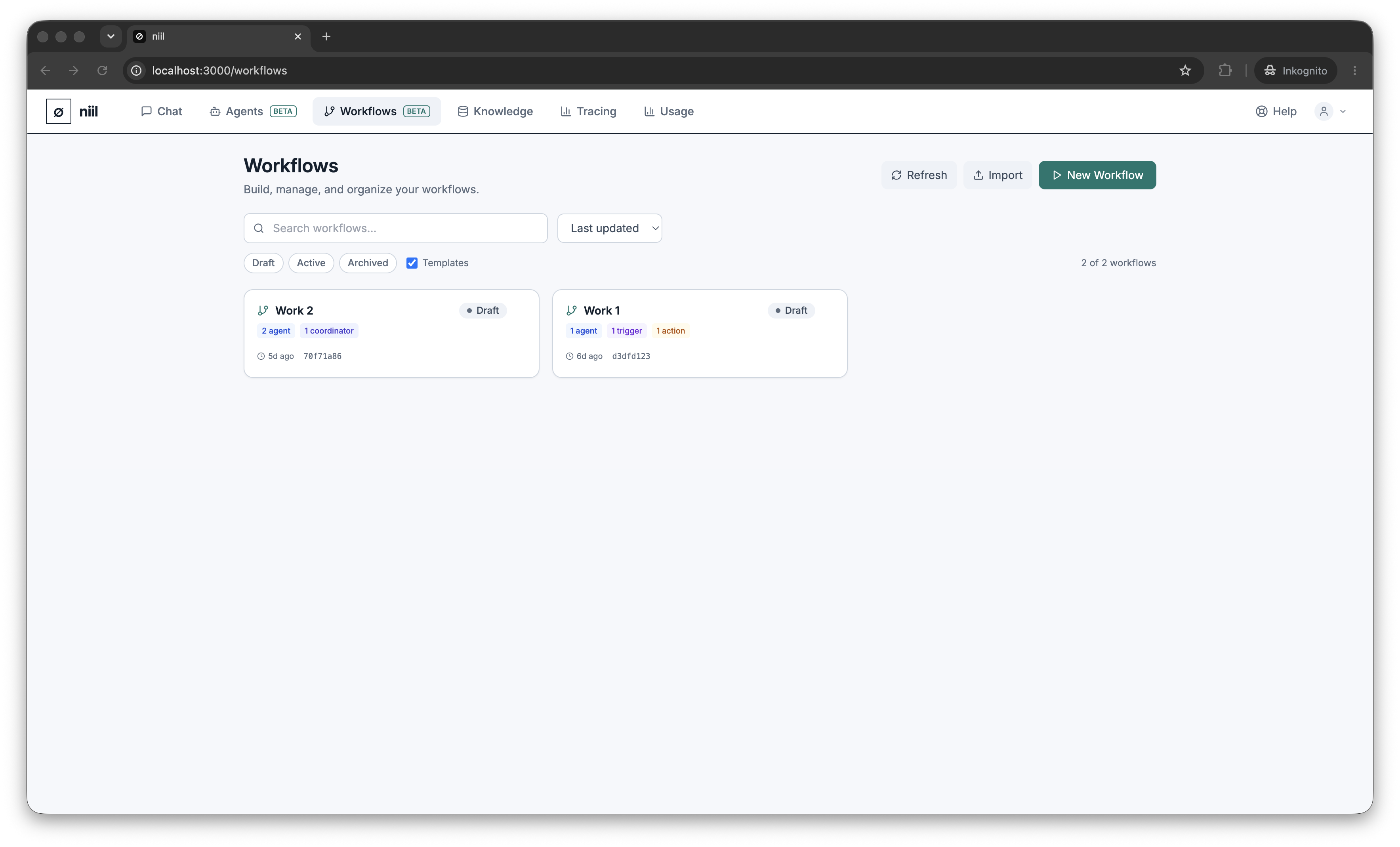Image resolution: width=1400 pixels, height=847 pixels.
Task: Open a new browser tab with plus icon
Action: click(326, 36)
